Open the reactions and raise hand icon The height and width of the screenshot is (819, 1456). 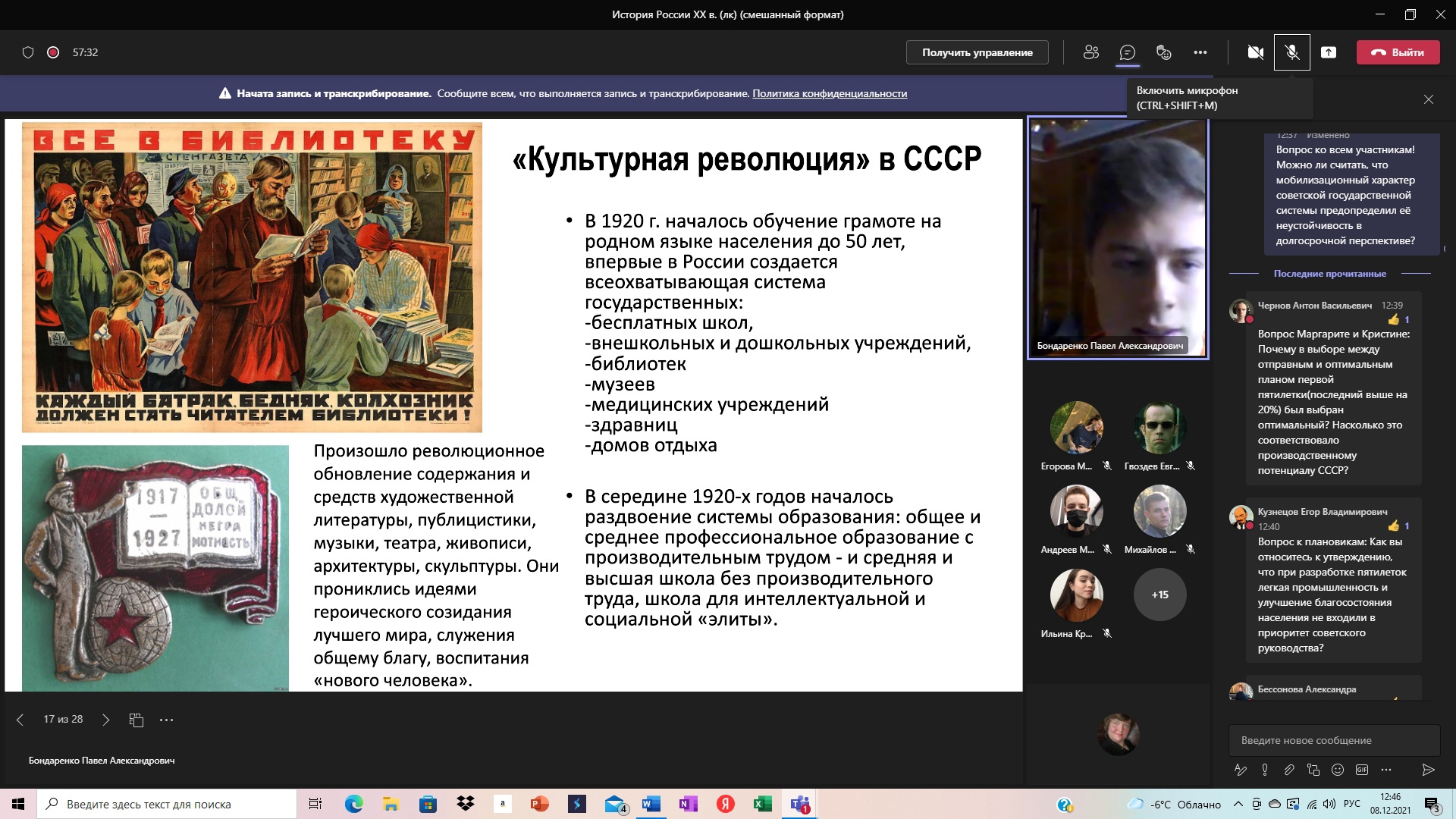click(1163, 52)
